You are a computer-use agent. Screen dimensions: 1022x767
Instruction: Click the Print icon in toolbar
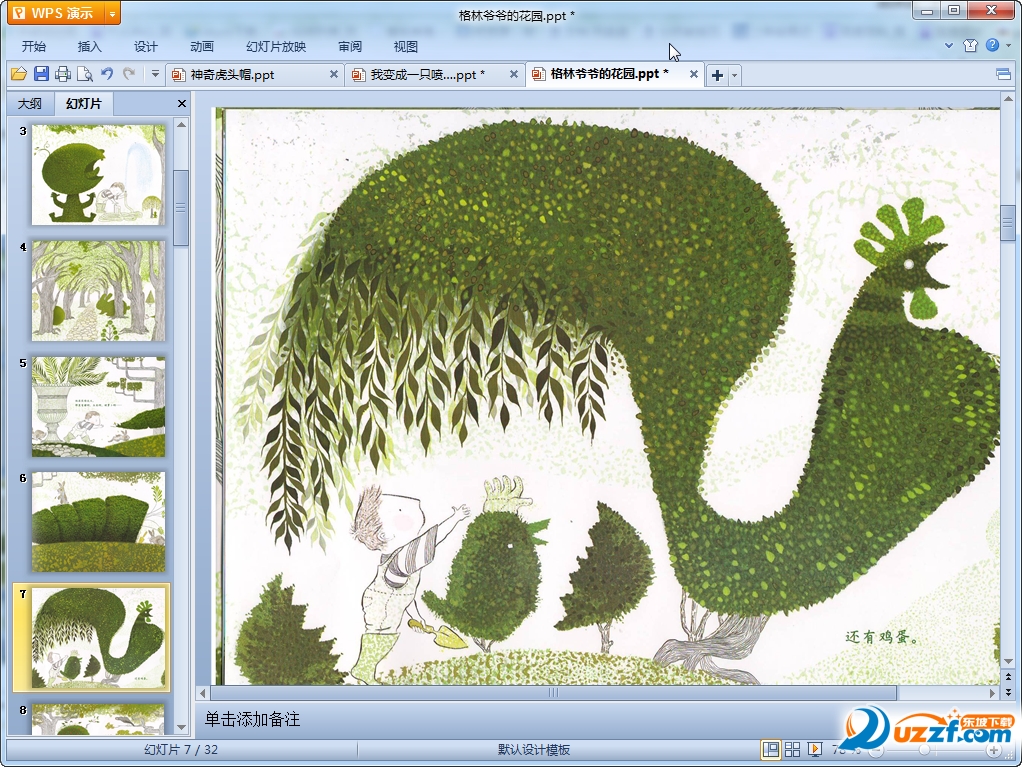point(63,74)
